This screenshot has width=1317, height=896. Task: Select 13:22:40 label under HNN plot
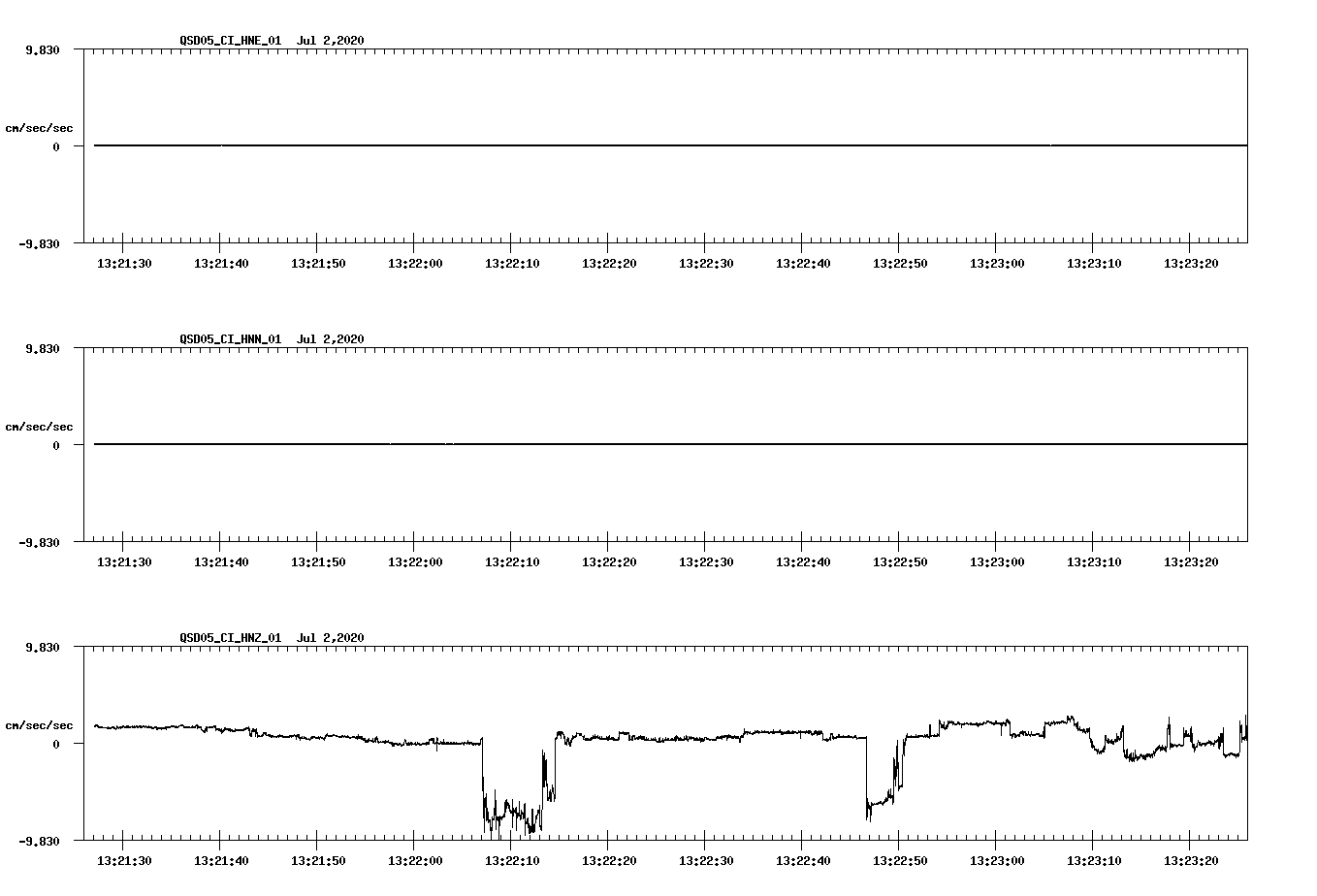point(803,562)
